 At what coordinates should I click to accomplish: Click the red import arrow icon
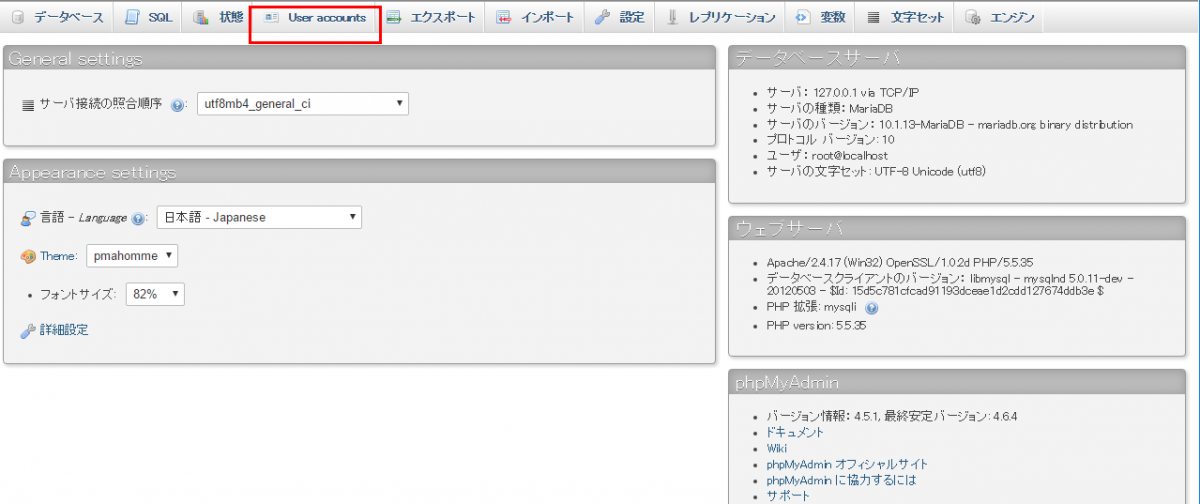pos(504,17)
